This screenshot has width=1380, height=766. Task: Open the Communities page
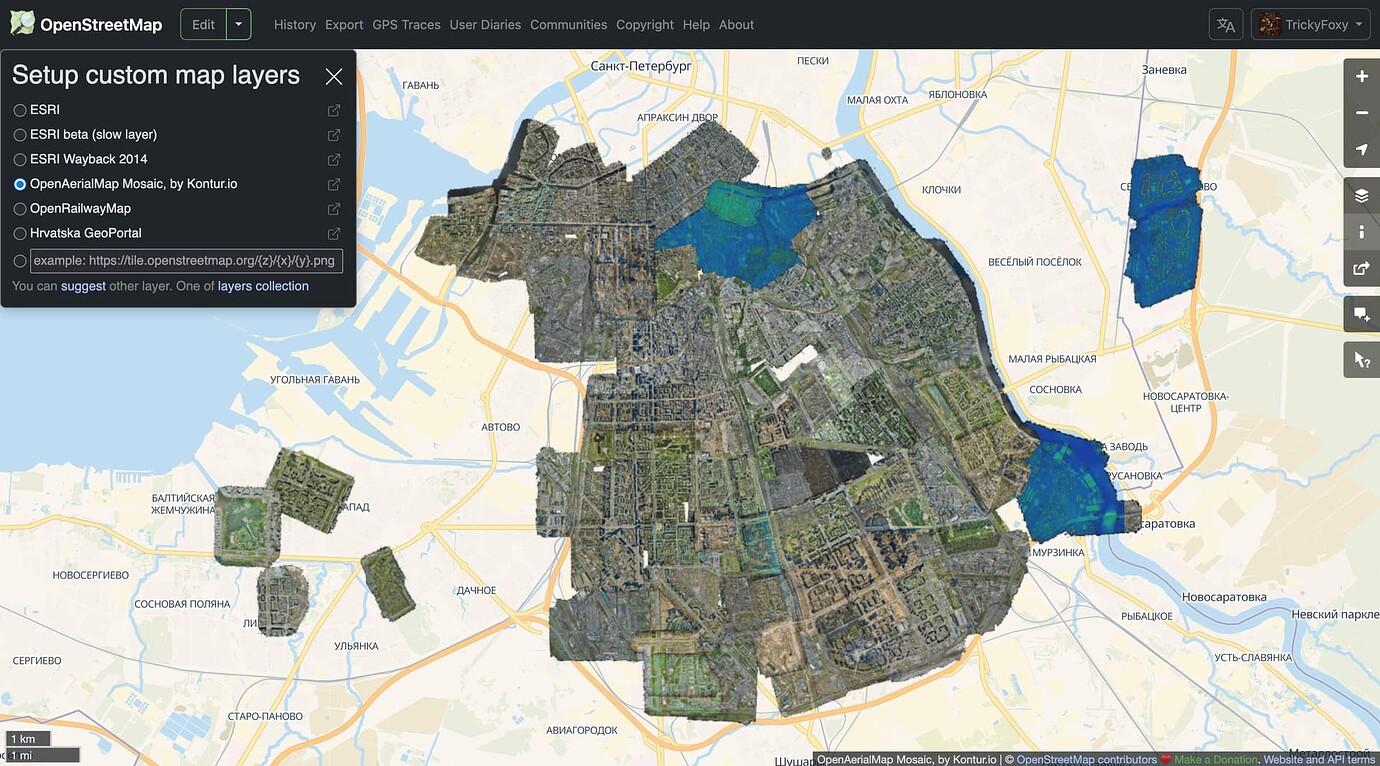568,24
